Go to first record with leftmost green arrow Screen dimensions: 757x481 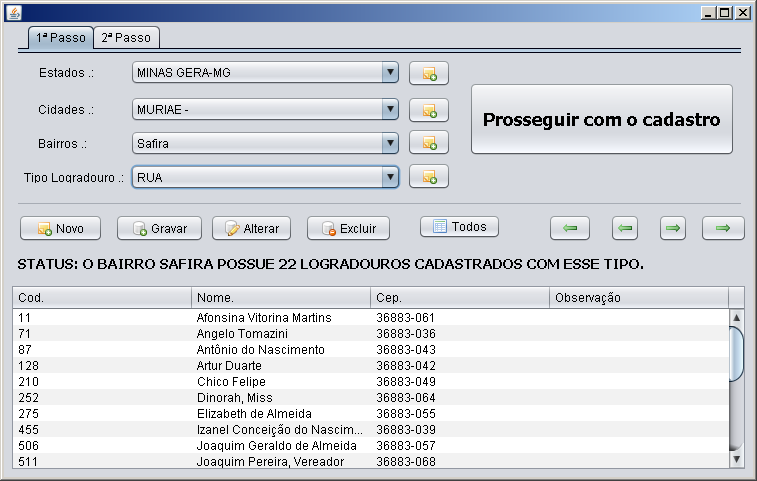tap(570, 228)
